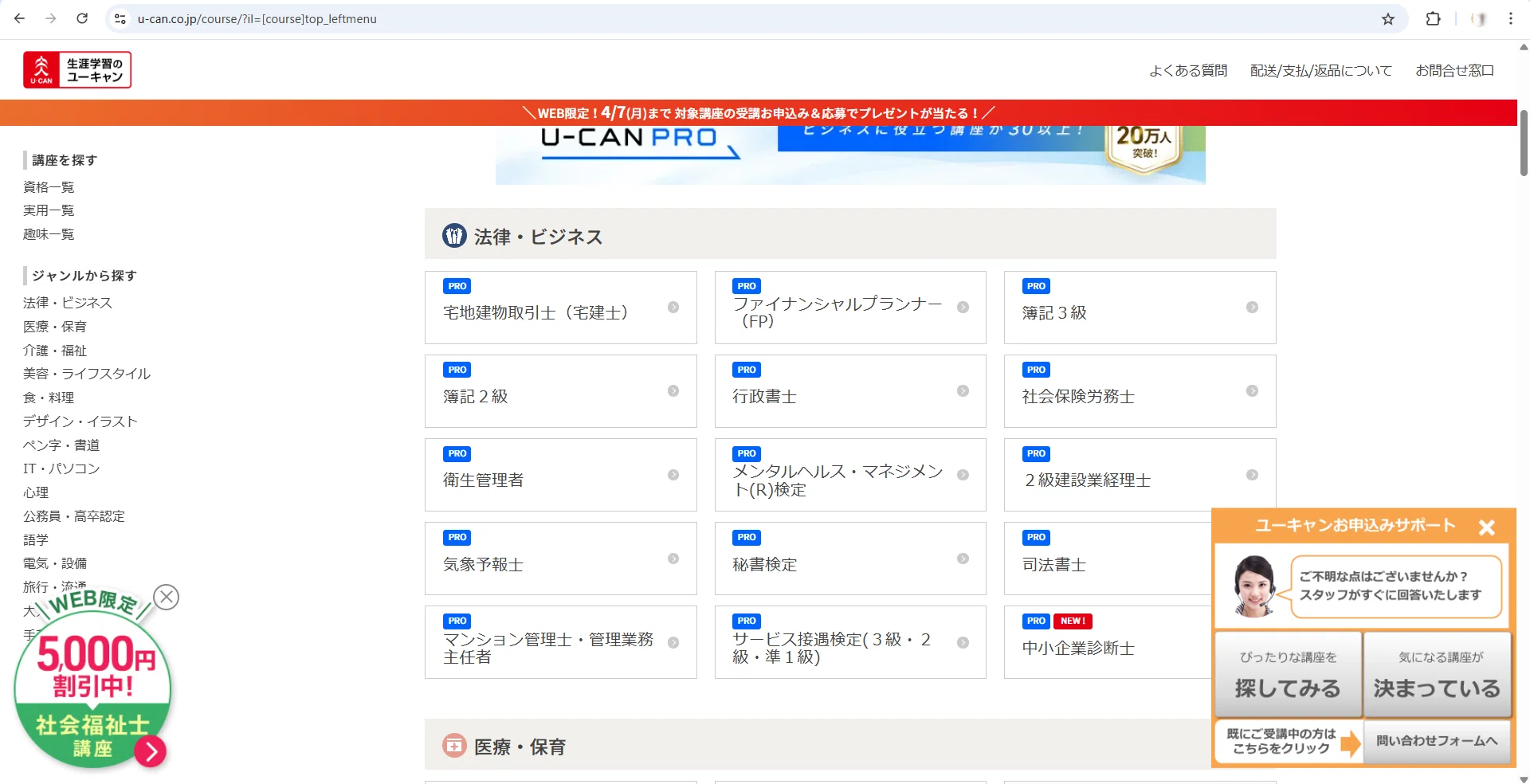1530x784 pixels.
Task: Open the browser extensions puzzle icon
Action: (x=1433, y=18)
